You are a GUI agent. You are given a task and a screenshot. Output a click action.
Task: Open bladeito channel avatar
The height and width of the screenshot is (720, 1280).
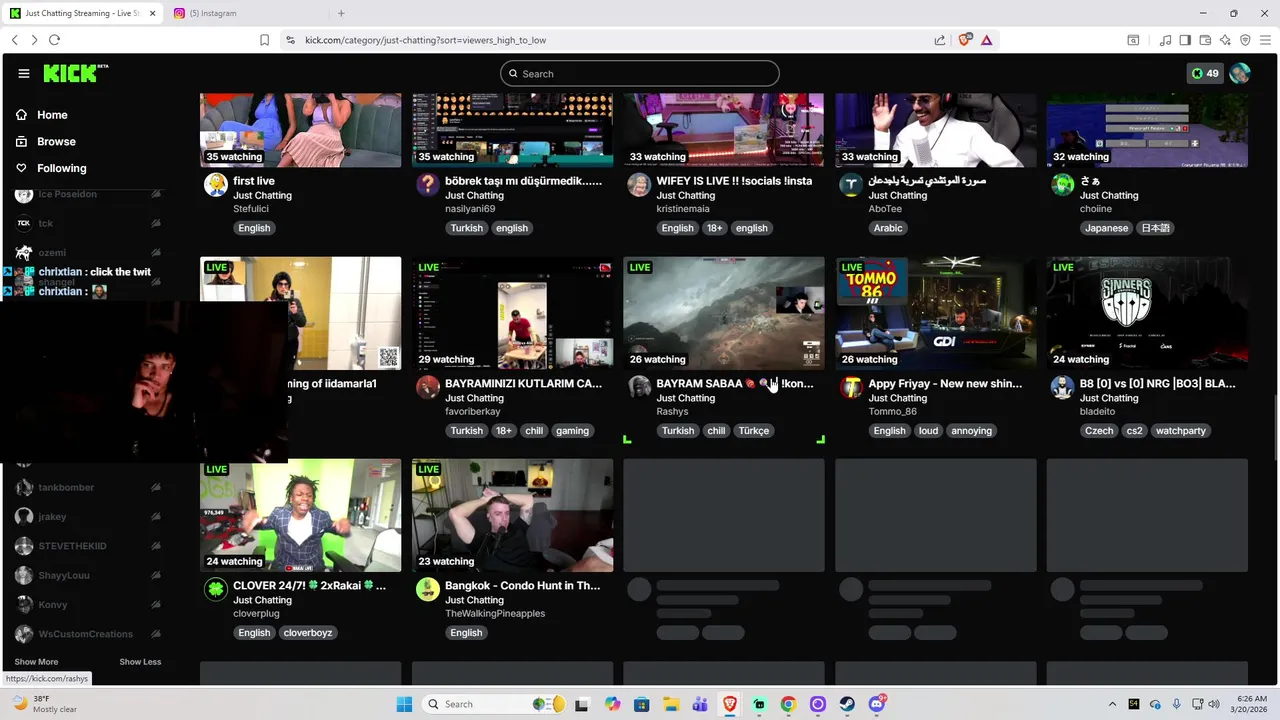pos(1063,388)
